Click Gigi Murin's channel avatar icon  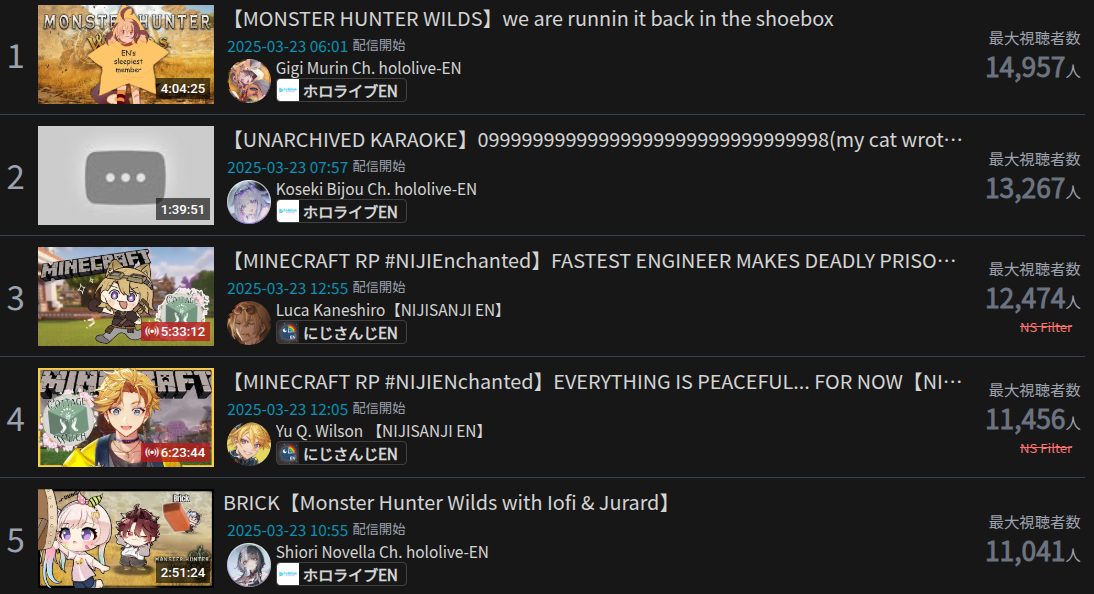(249, 81)
